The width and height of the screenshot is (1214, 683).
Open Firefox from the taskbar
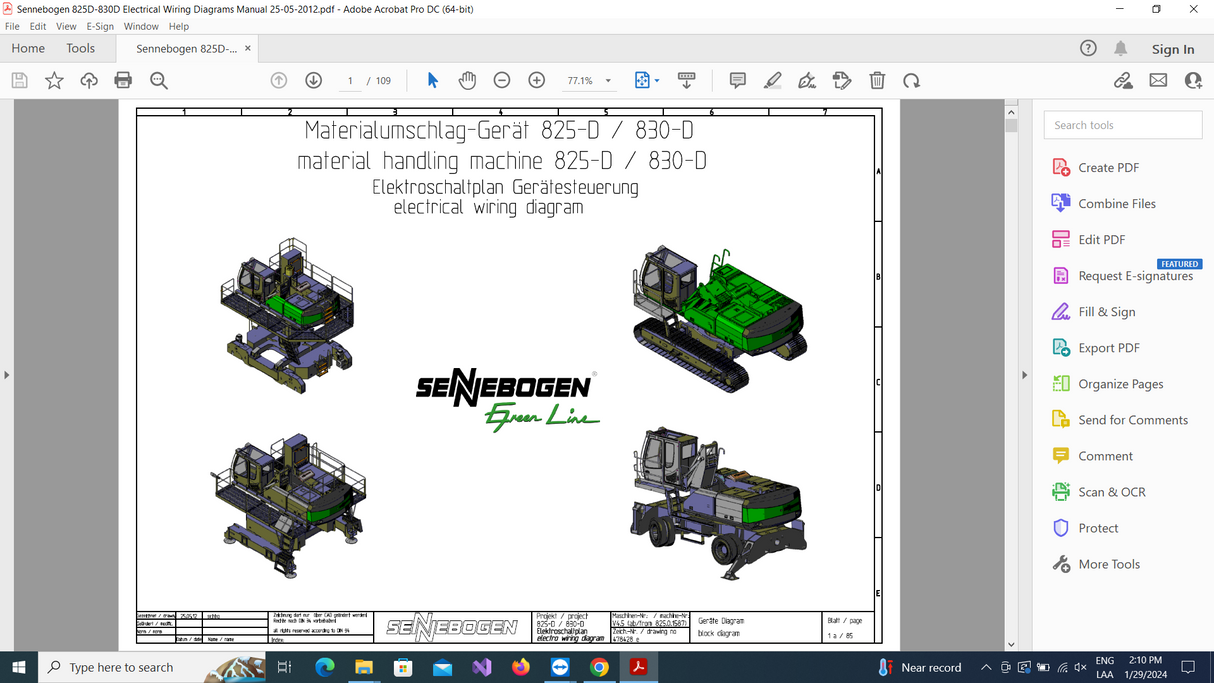click(521, 667)
